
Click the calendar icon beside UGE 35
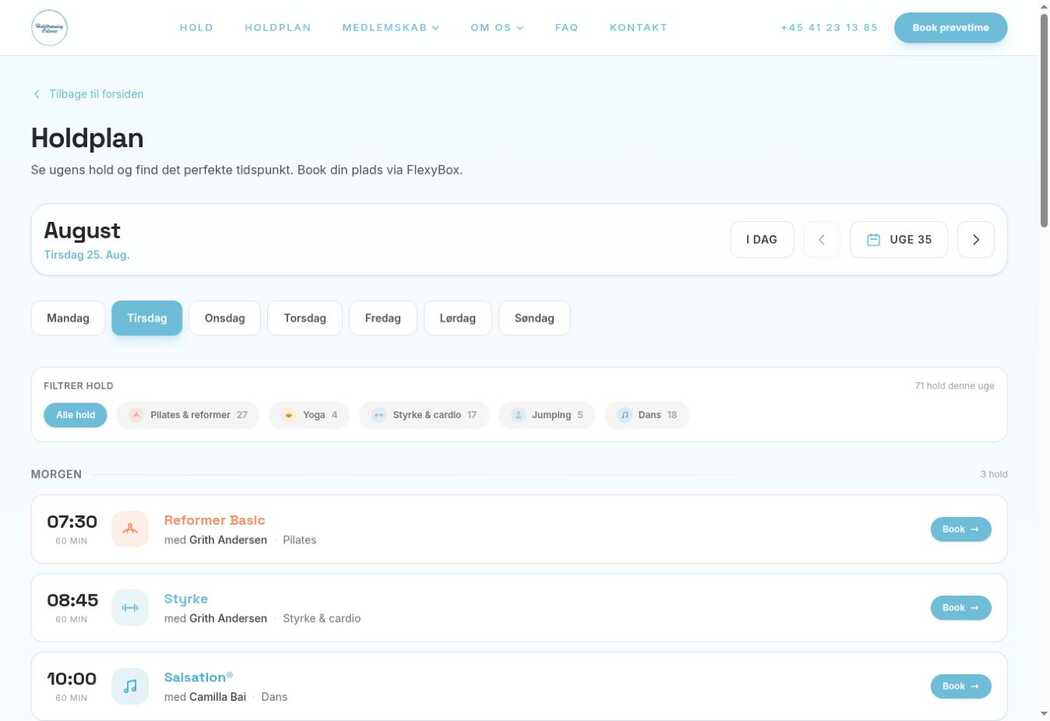click(873, 240)
